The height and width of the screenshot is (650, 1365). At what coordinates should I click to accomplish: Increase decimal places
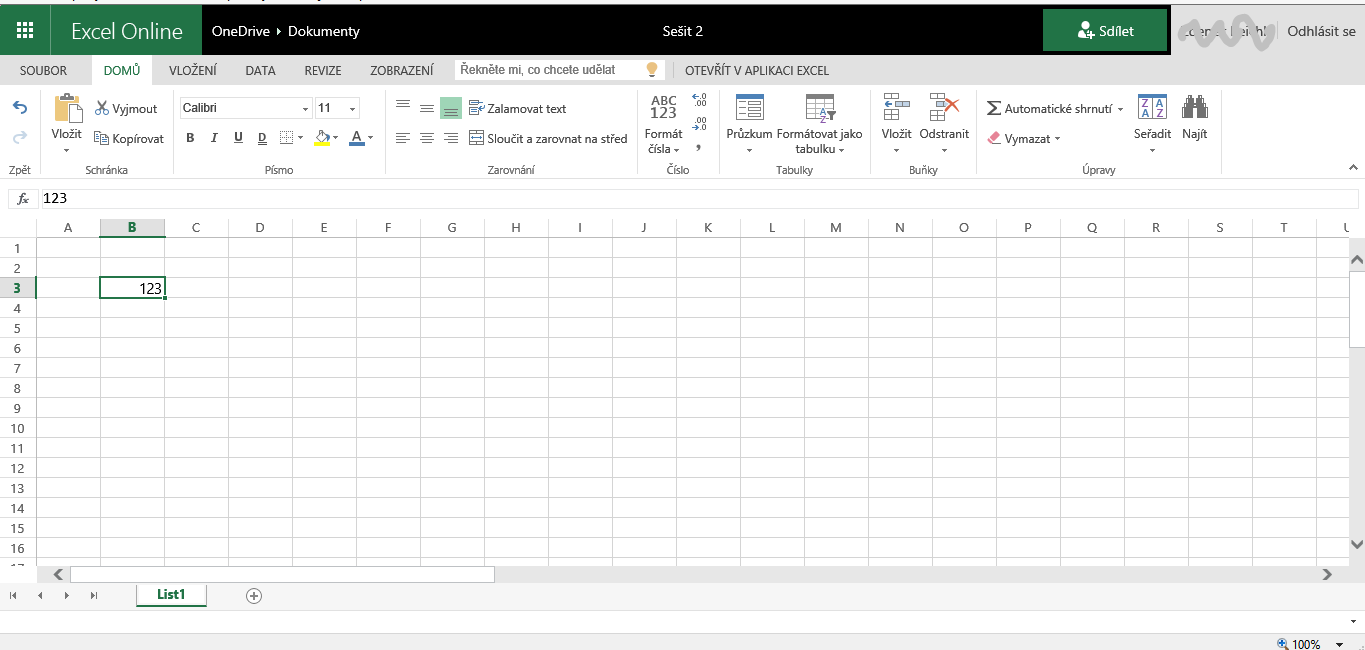pos(699,100)
